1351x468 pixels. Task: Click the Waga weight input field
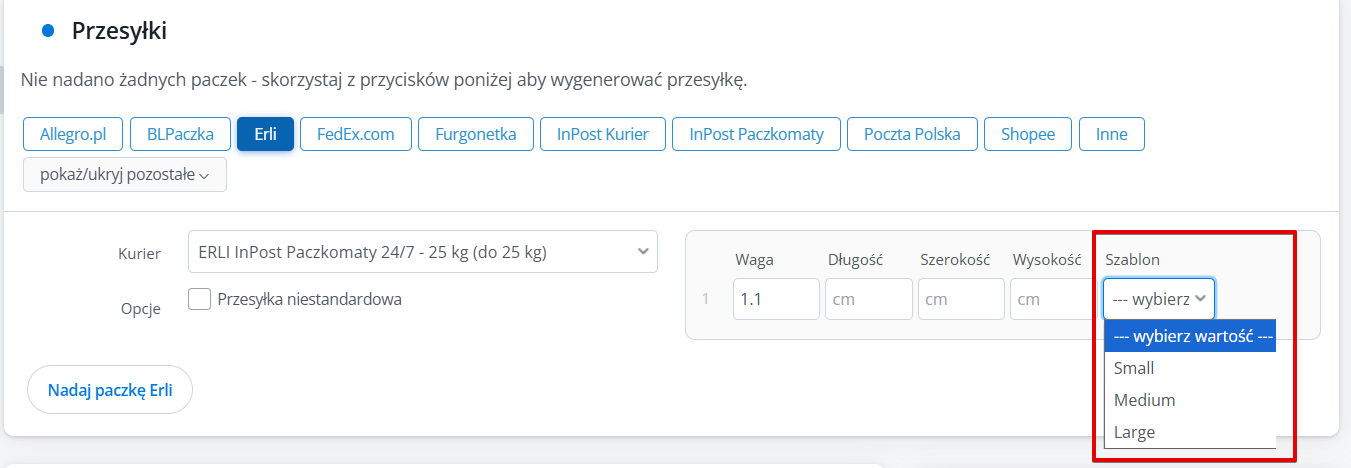776,299
